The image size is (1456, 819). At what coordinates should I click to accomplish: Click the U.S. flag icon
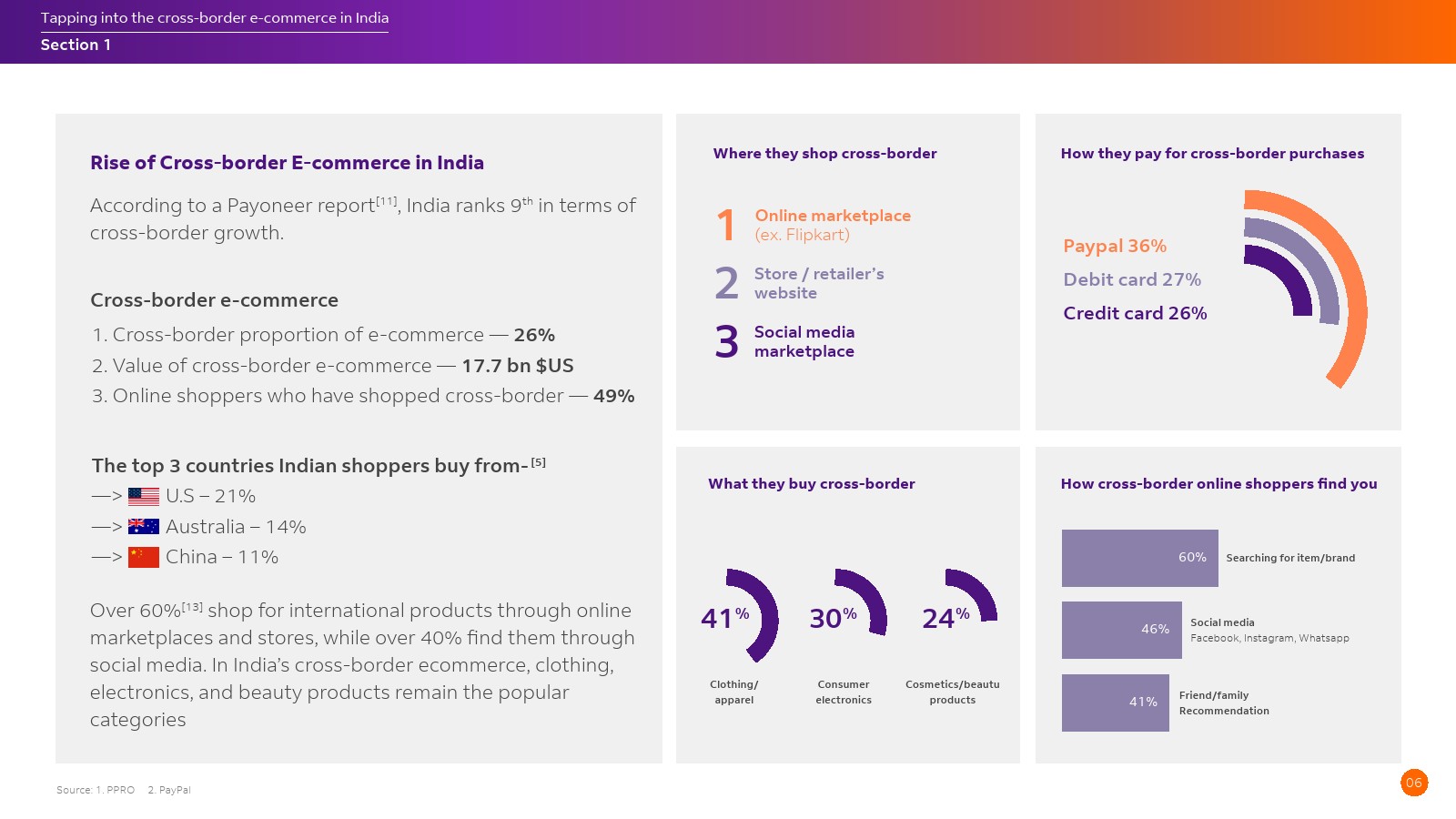(144, 497)
